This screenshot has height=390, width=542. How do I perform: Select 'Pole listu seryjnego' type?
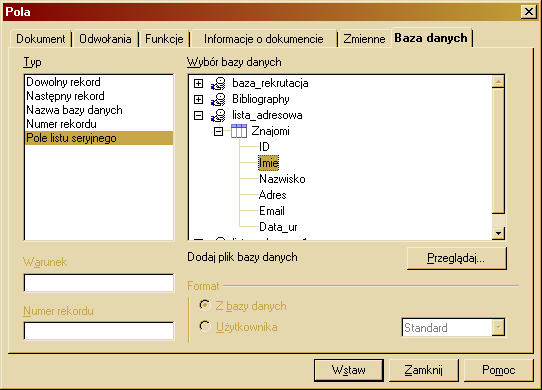(99, 138)
